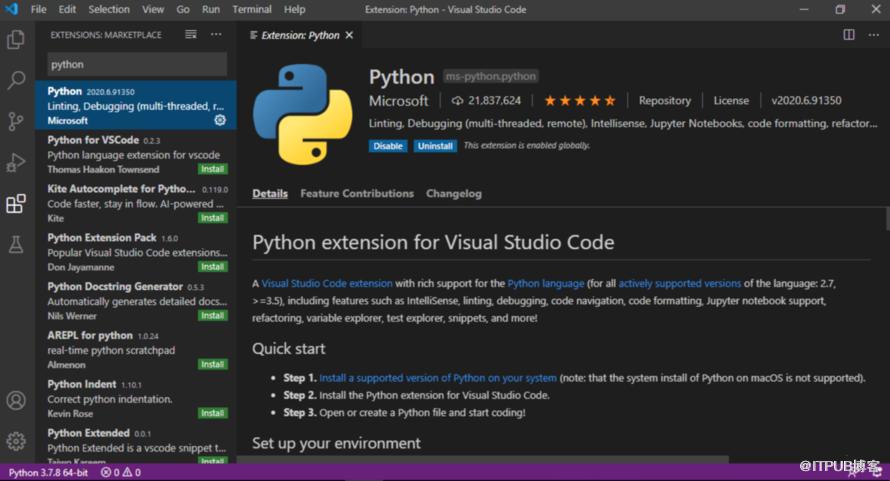The image size is (890, 481).
Task: Switch to the Details tab
Action: [x=270, y=194]
